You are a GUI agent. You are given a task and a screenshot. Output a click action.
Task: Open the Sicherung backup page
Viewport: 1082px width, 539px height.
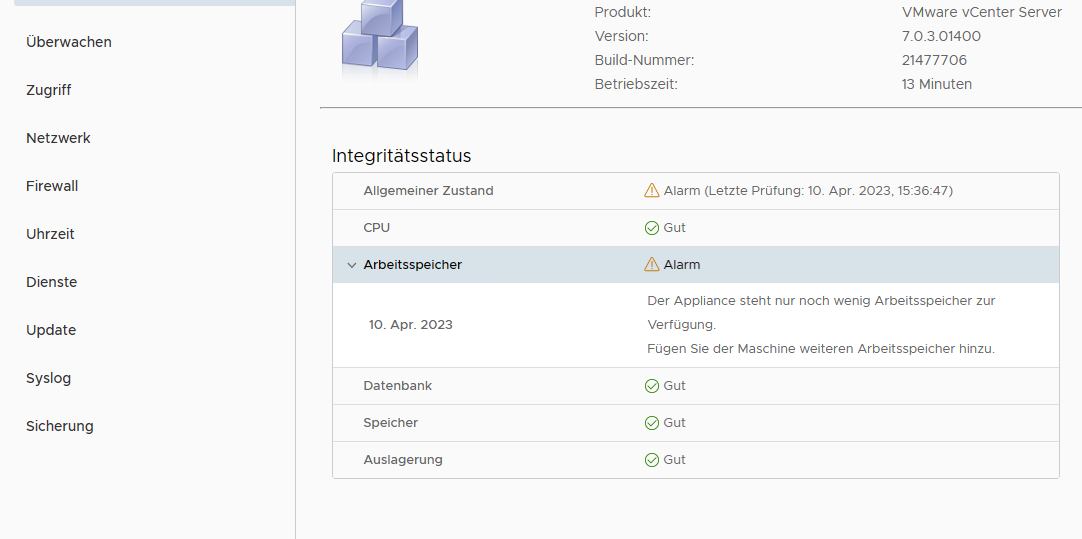(60, 426)
